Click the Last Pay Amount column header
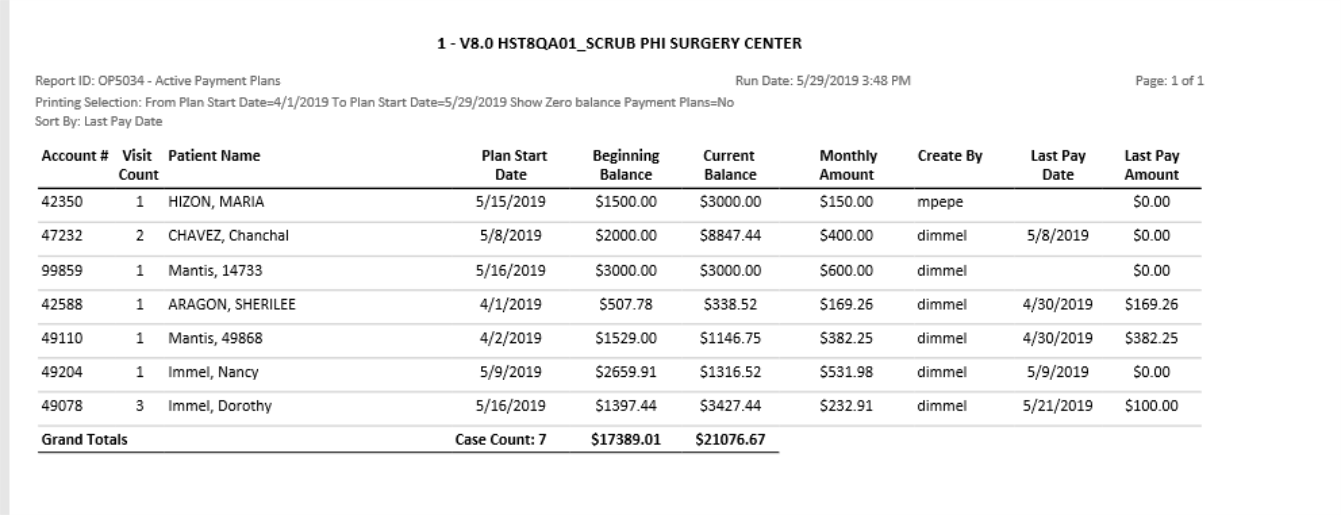1341x515 pixels. 1151,165
